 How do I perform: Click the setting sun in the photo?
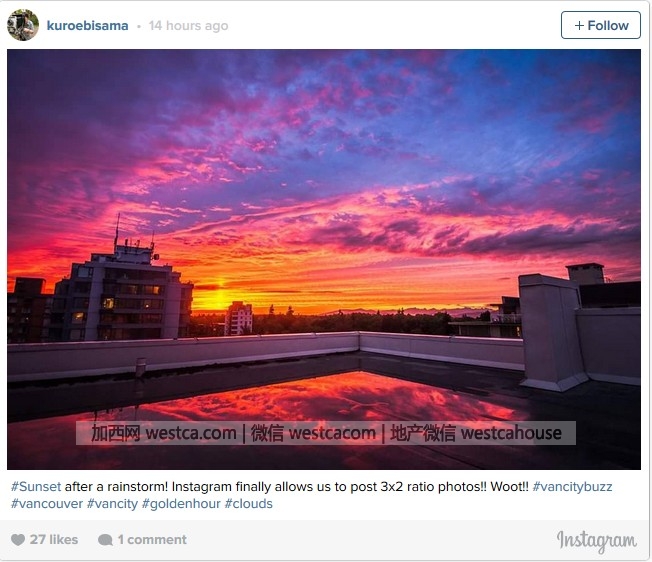219,296
